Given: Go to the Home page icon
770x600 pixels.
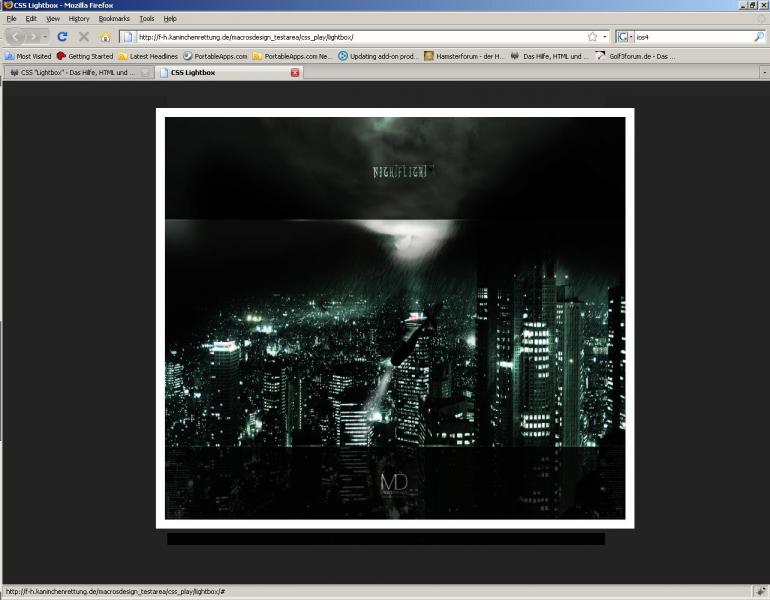Looking at the screenshot, I should 105,37.
